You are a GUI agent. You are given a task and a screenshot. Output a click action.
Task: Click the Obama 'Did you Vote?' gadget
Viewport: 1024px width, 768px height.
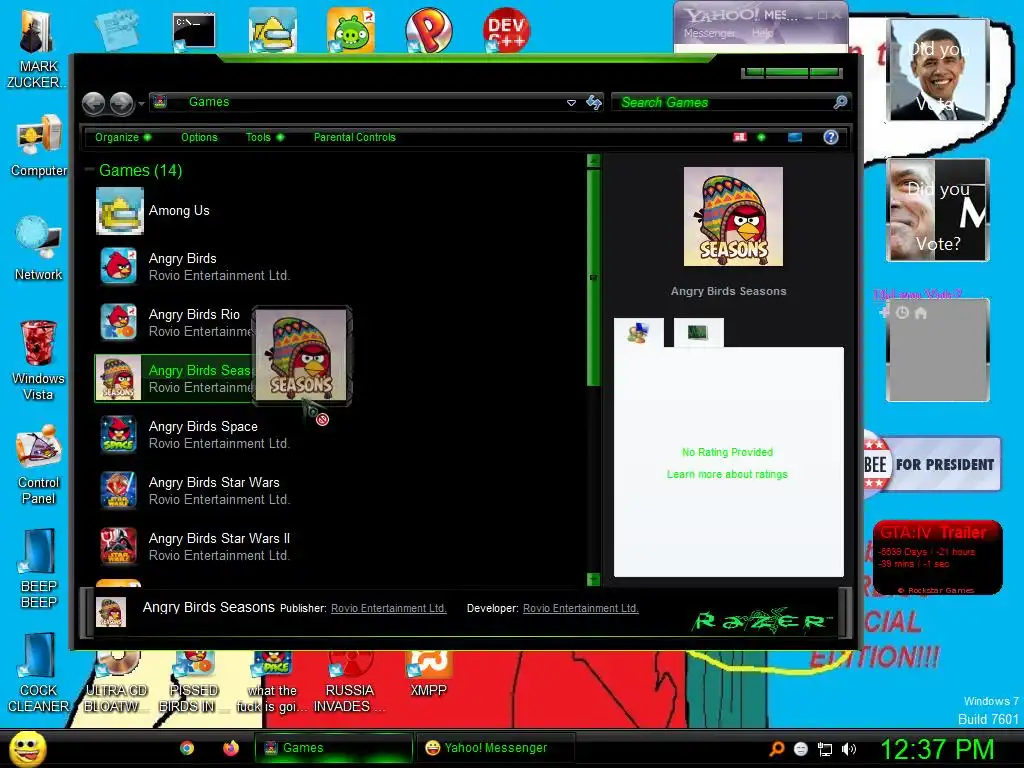click(x=938, y=71)
